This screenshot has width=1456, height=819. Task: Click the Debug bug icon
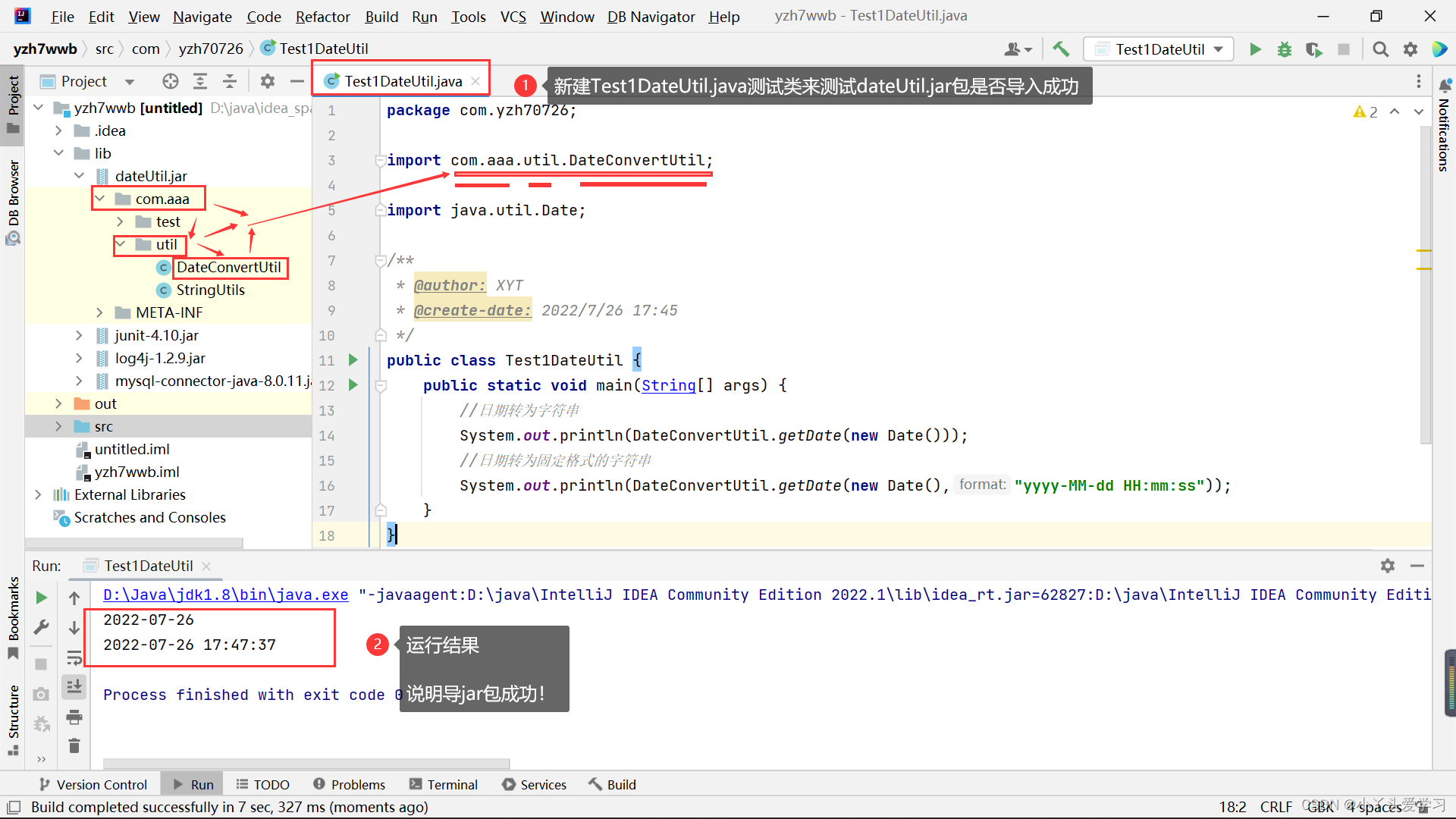(1284, 49)
